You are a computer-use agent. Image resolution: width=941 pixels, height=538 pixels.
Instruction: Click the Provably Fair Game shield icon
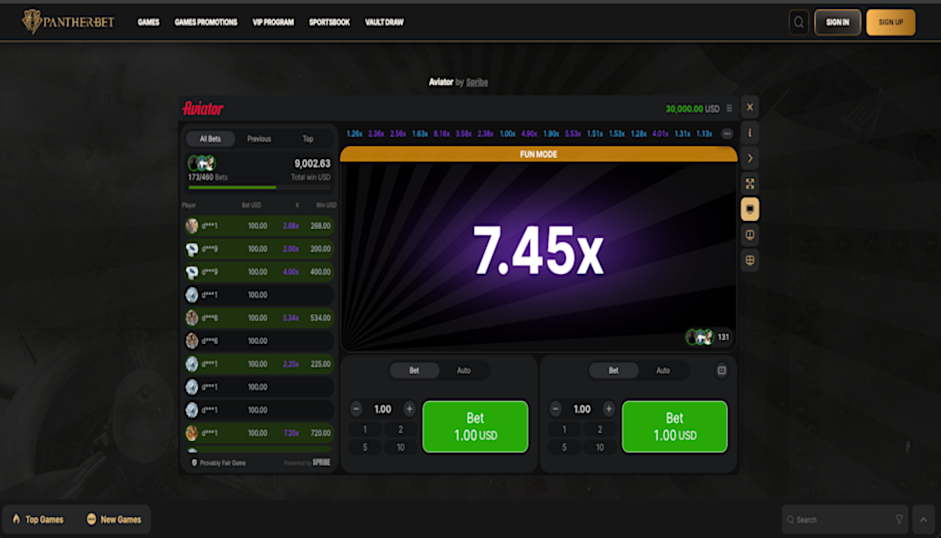coord(194,463)
